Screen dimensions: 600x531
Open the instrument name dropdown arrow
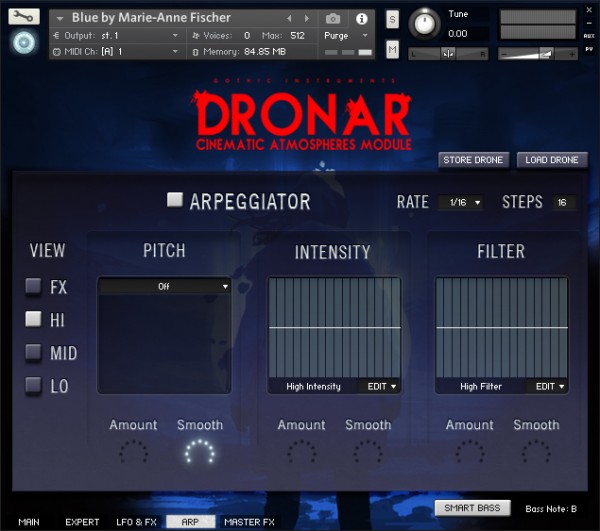pos(60,18)
